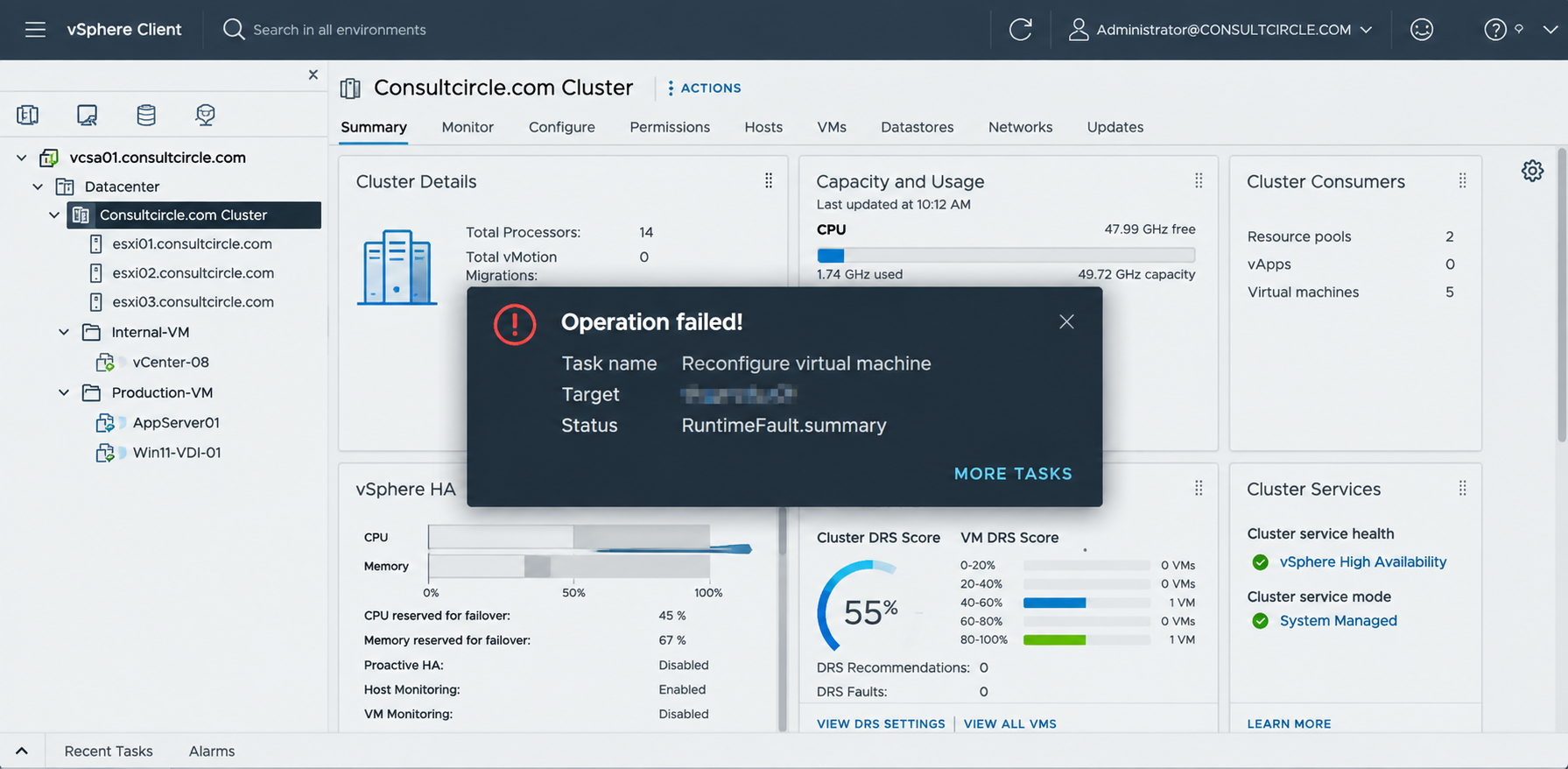Switch to Networking inventory view
This screenshot has width=1568, height=769.
pyautogui.click(x=205, y=115)
